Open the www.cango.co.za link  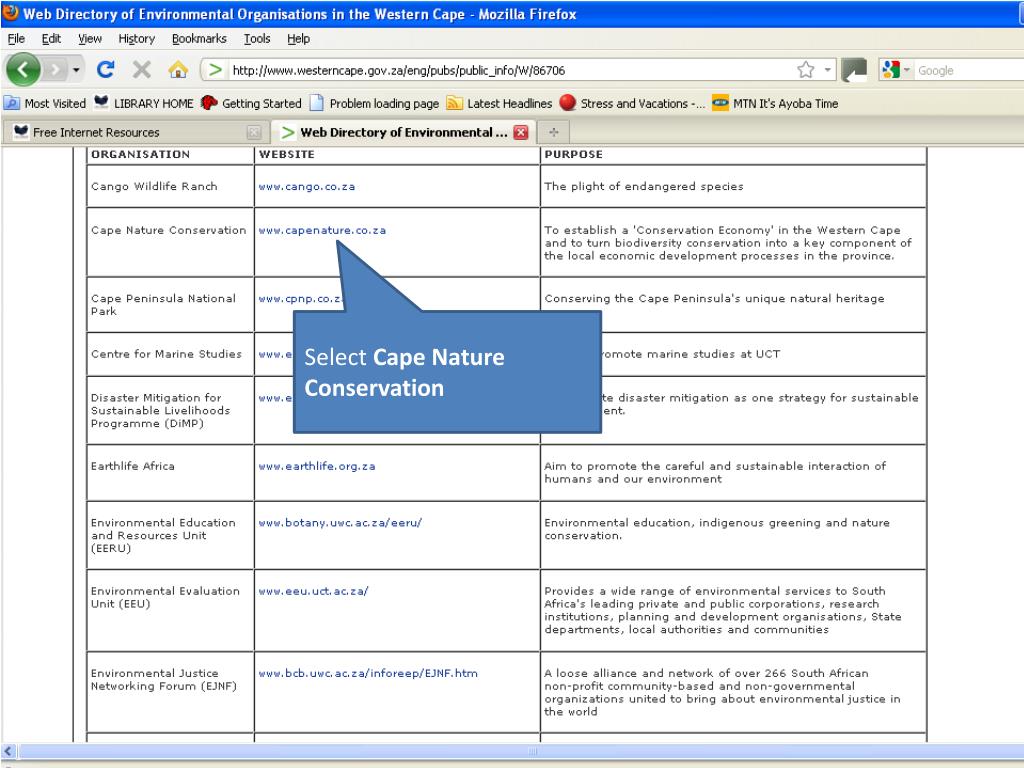[x=307, y=187]
